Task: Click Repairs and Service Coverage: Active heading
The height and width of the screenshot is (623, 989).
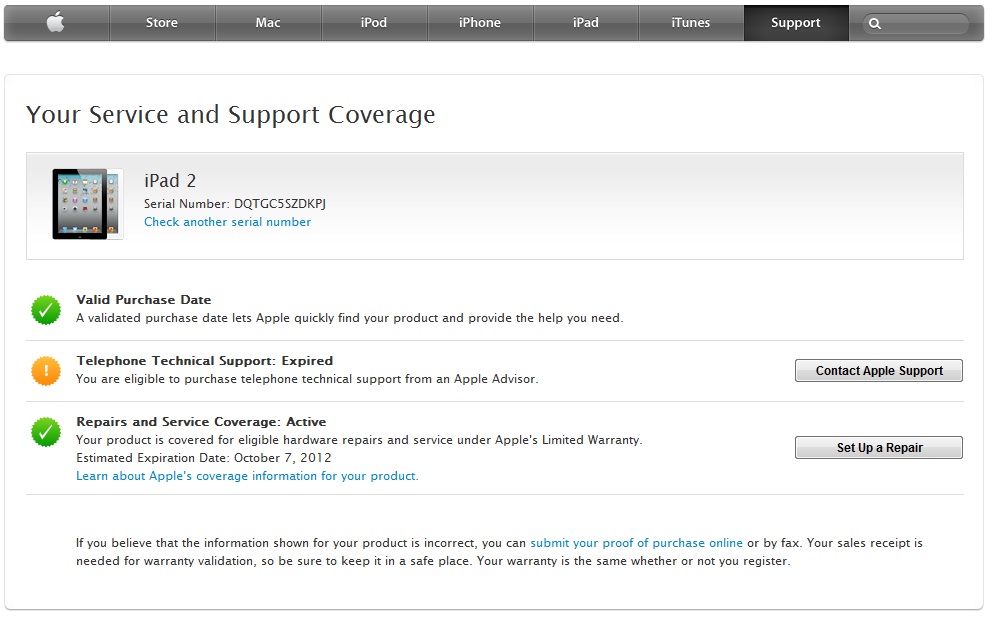Action: pyautogui.click(x=202, y=422)
